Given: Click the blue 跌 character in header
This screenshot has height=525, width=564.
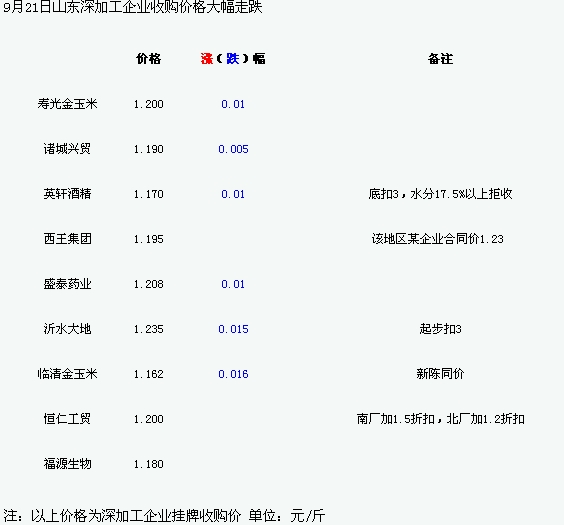Looking at the screenshot, I should (233, 59).
